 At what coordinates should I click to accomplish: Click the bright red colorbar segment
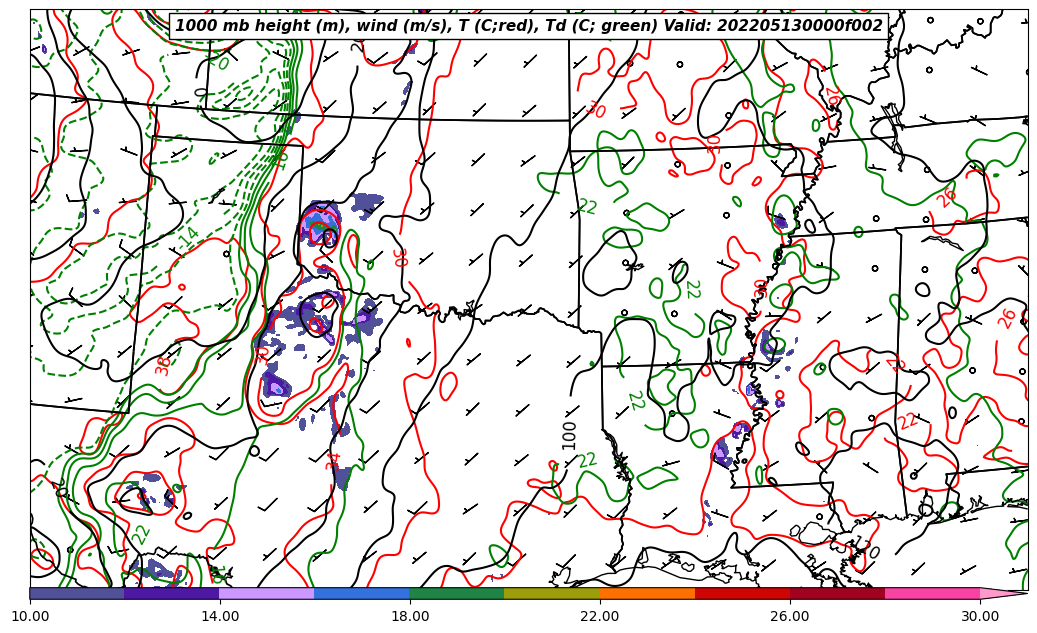tap(742, 593)
